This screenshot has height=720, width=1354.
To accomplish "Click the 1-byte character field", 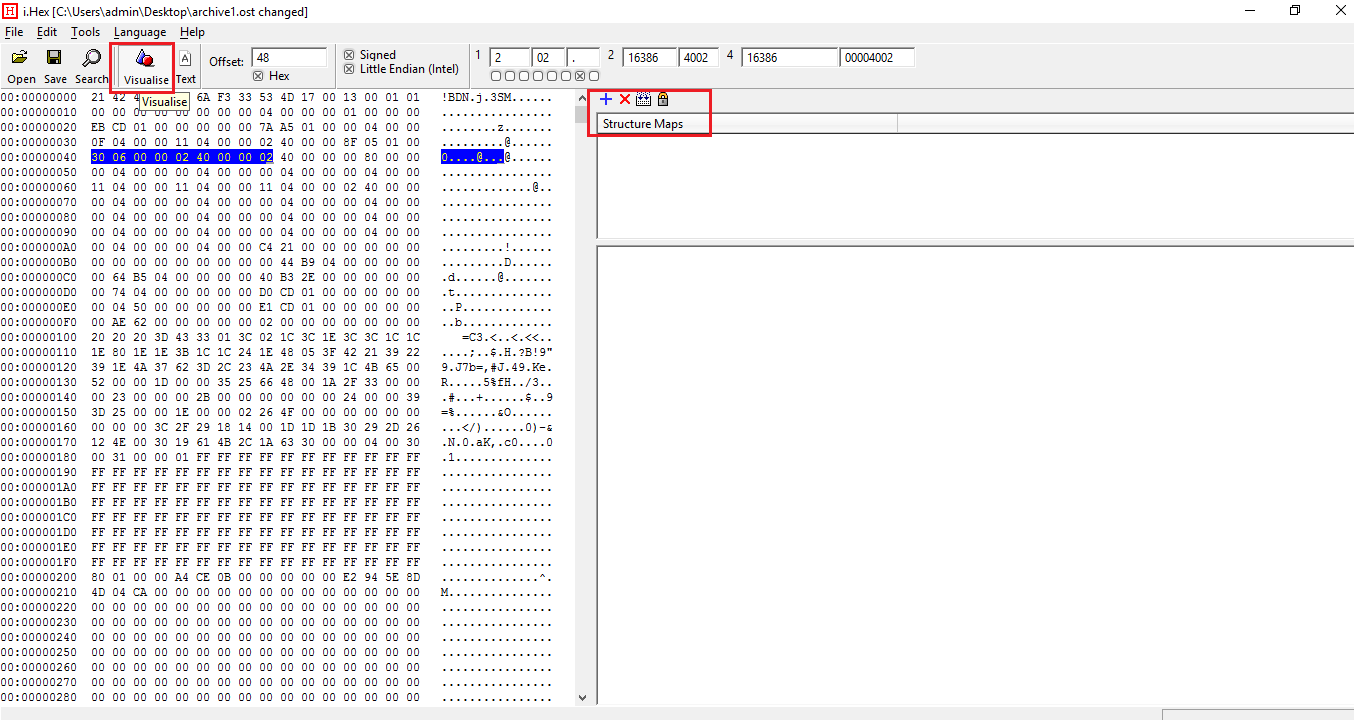I will tap(583, 58).
